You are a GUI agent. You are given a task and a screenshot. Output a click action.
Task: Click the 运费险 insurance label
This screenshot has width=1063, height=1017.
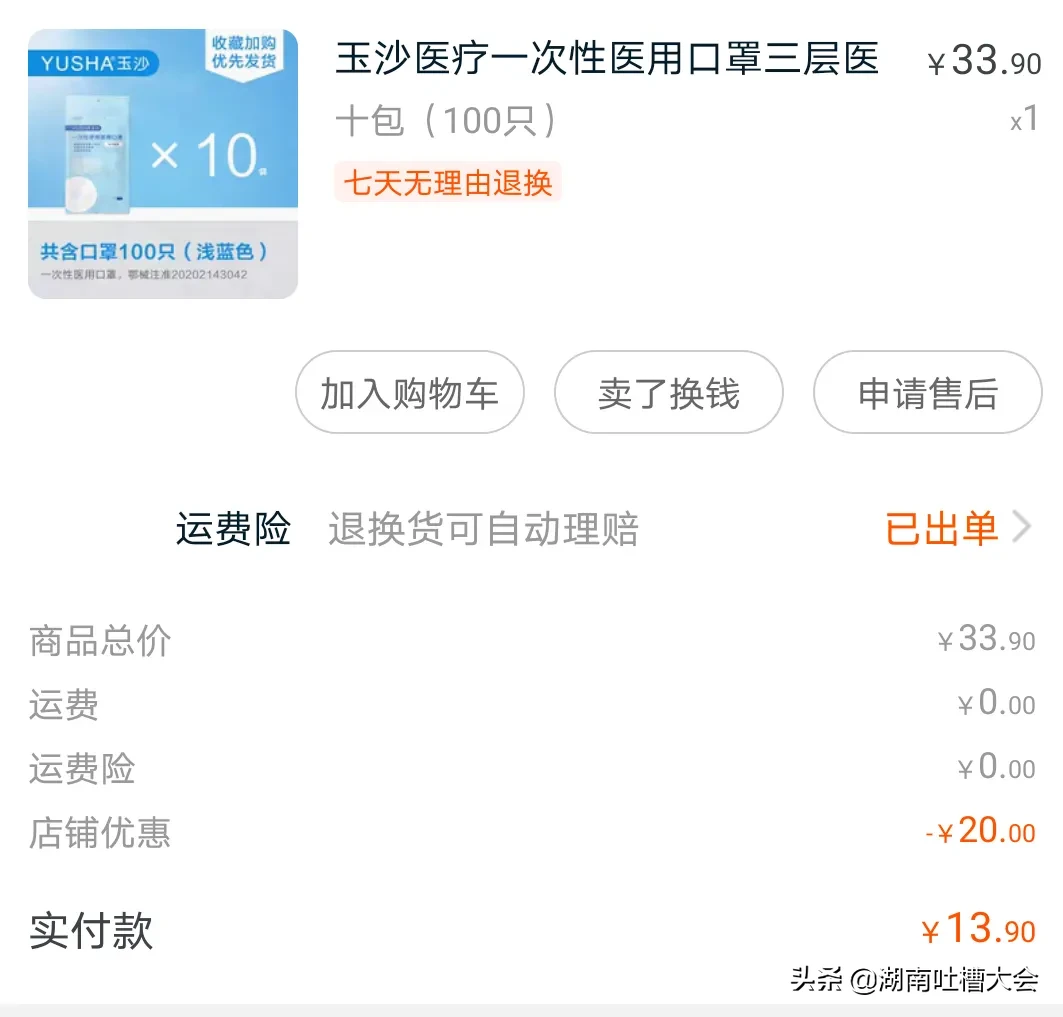232,529
